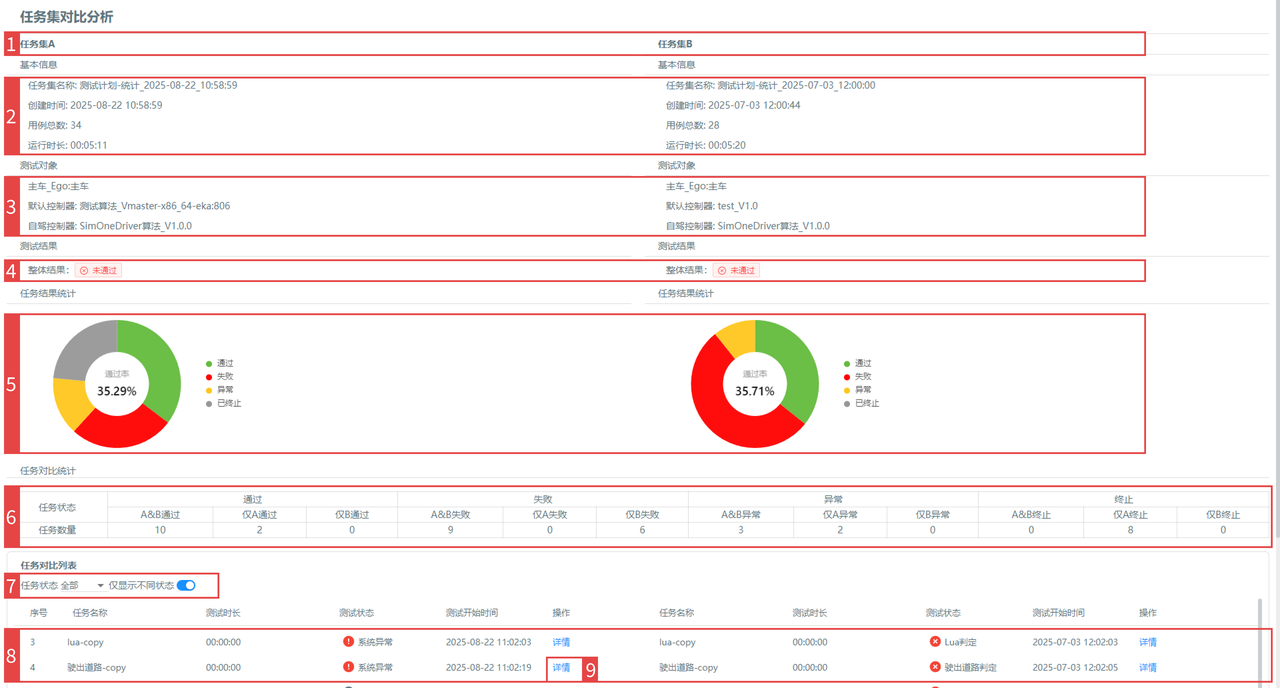This screenshot has width=1280, height=688.
Task: Click the 未通过 badge under Task Set A
Action: (98, 271)
